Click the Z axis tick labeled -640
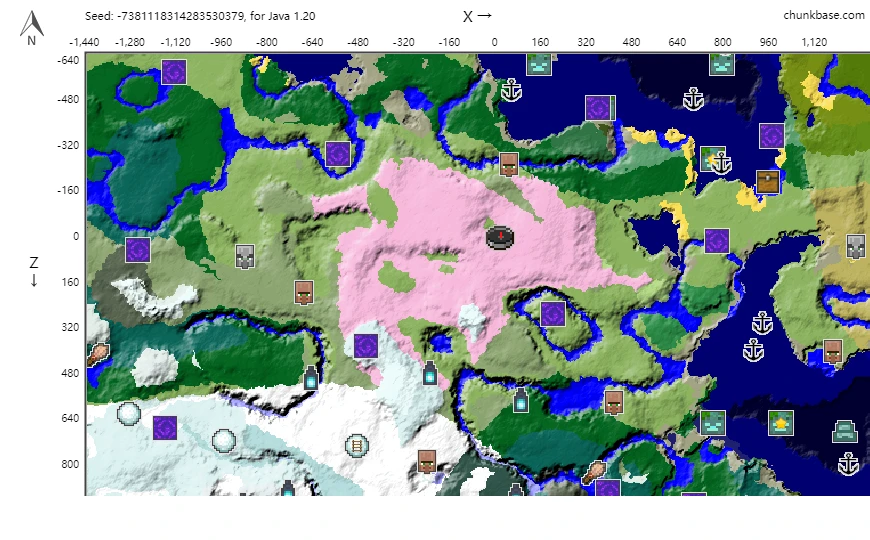This screenshot has height=540, width=870. pyautogui.click(x=68, y=60)
